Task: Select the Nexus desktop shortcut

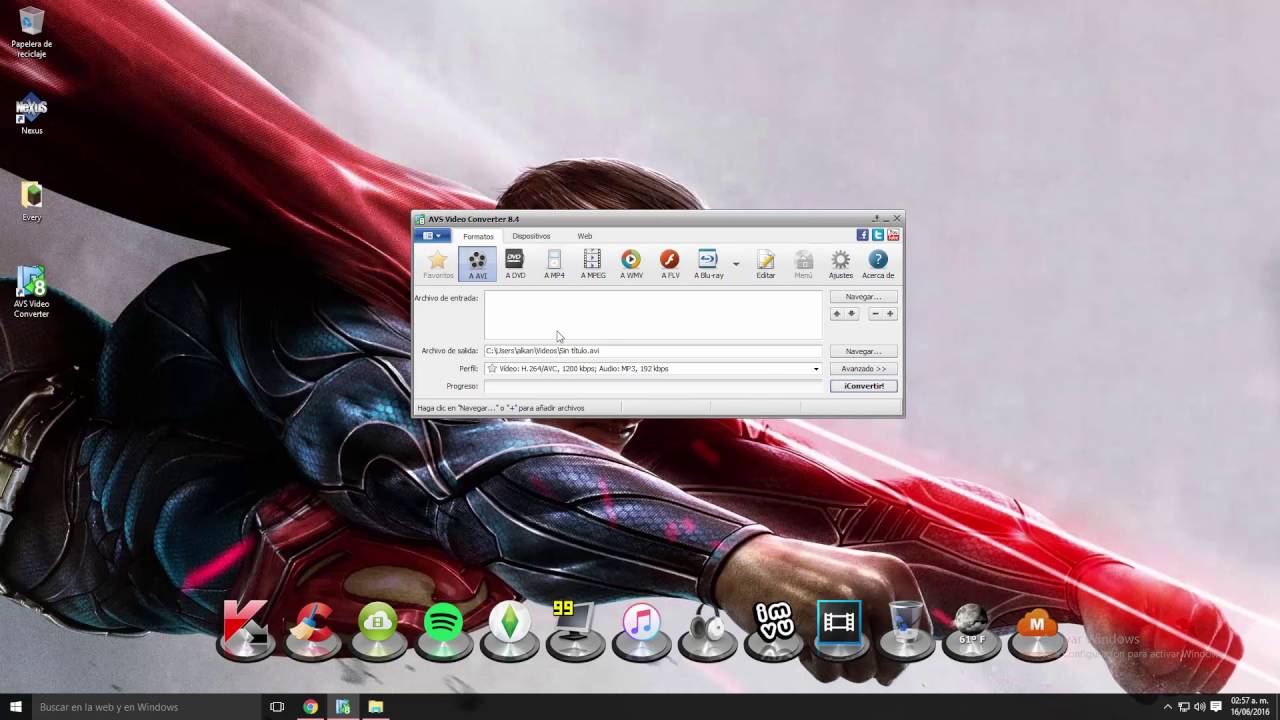Action: click(32, 113)
